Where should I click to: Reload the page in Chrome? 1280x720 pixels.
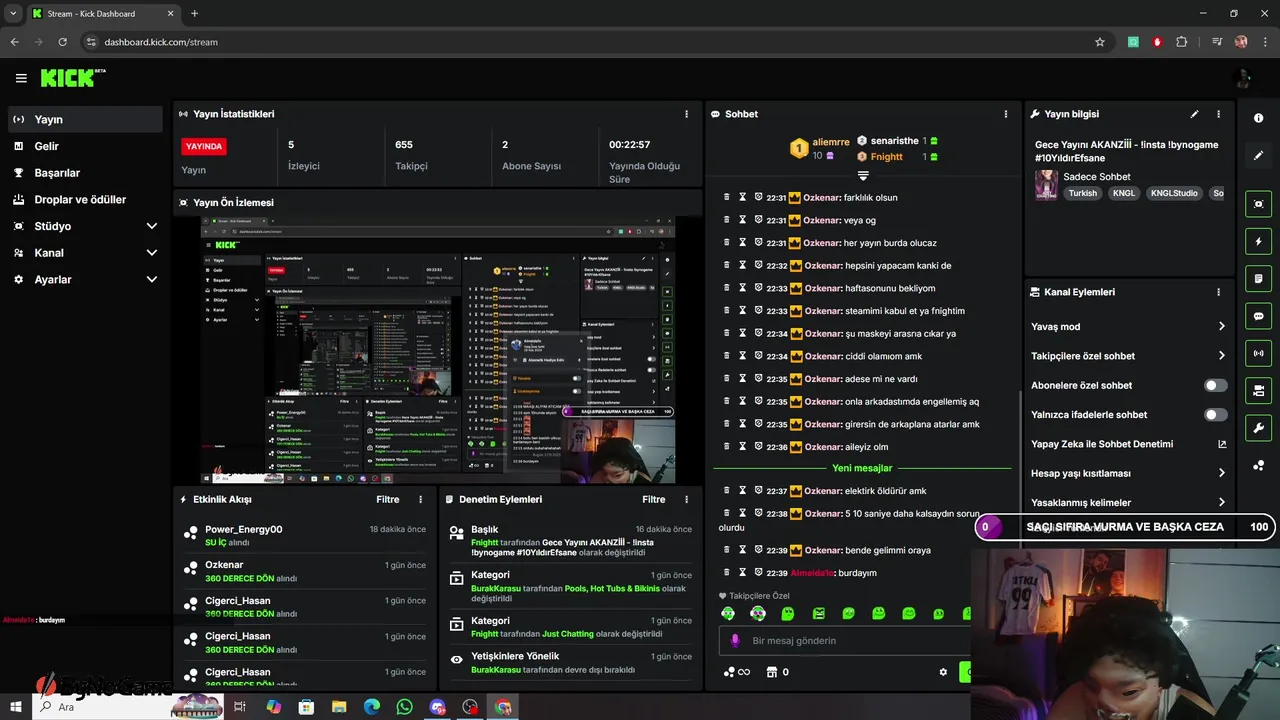click(63, 42)
